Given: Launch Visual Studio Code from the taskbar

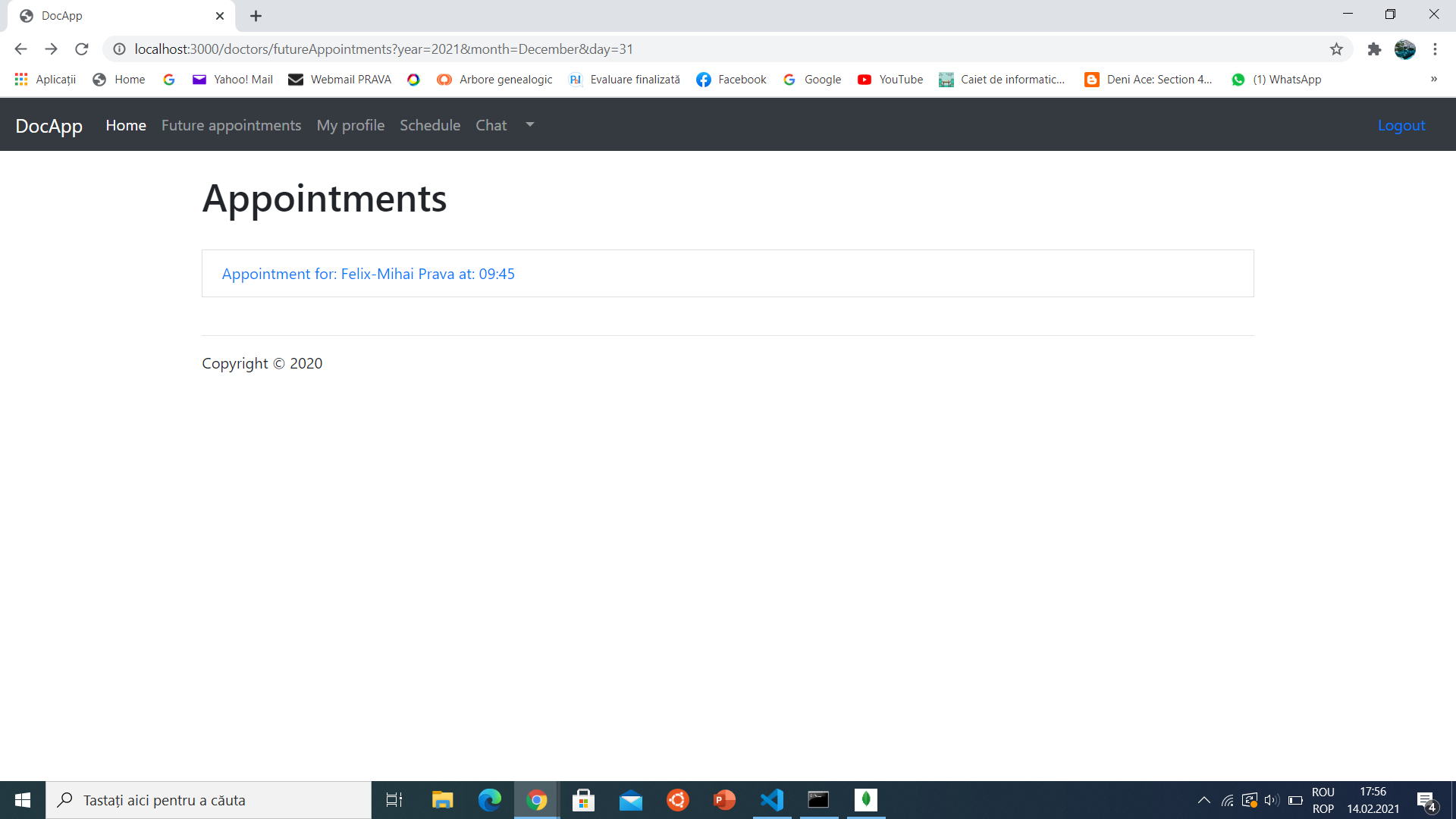Looking at the screenshot, I should tap(771, 799).
